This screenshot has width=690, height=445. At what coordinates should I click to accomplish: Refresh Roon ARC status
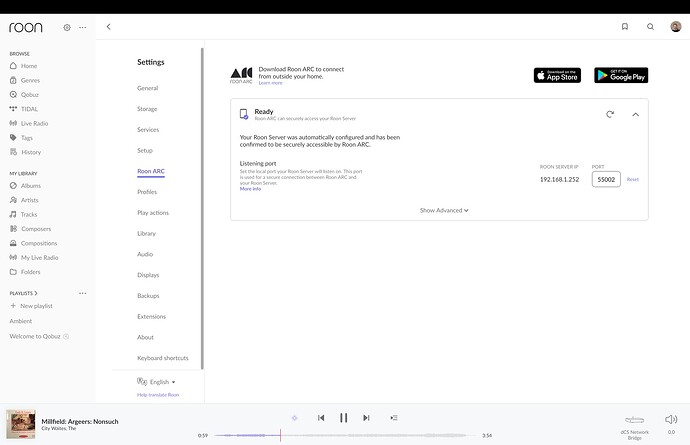click(x=610, y=114)
